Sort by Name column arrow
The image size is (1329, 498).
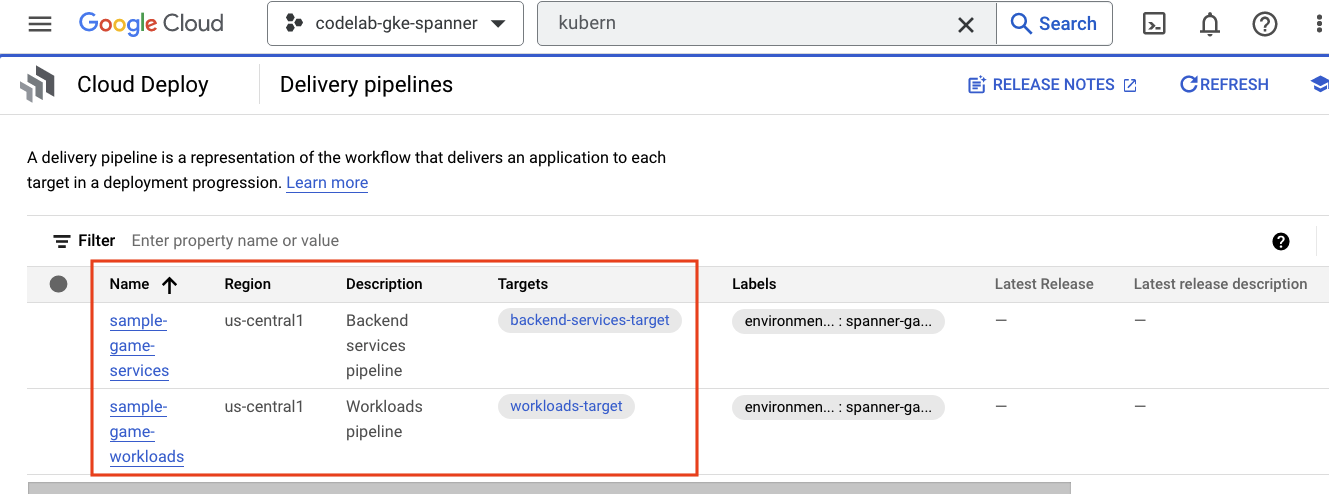pos(169,285)
